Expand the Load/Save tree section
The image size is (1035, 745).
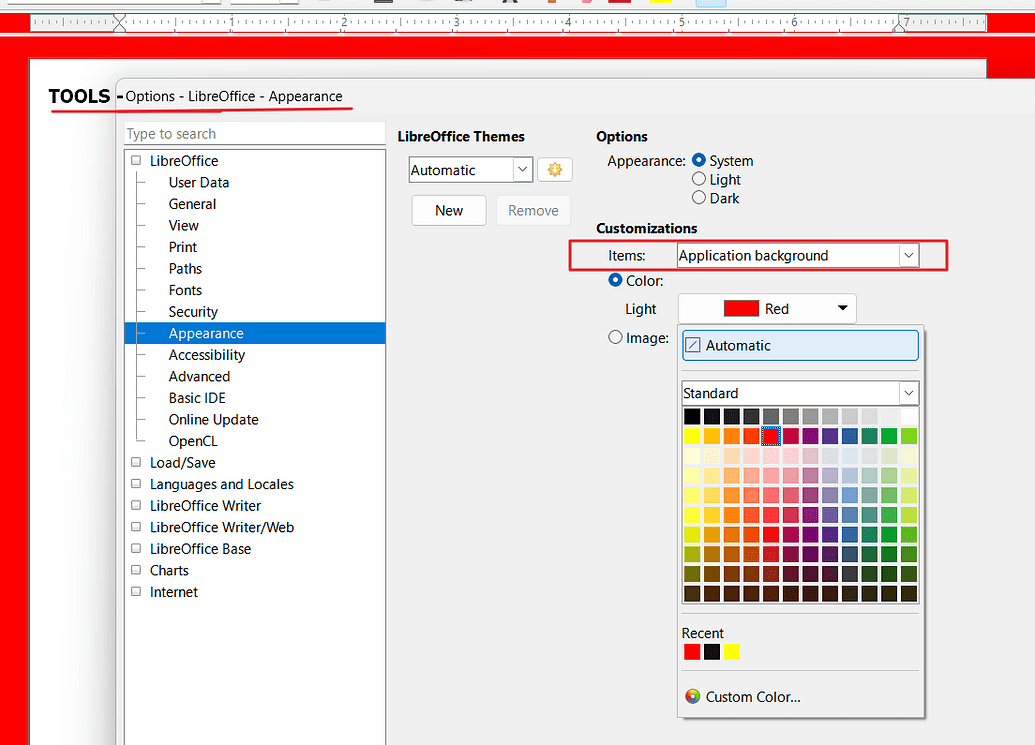click(x=136, y=462)
